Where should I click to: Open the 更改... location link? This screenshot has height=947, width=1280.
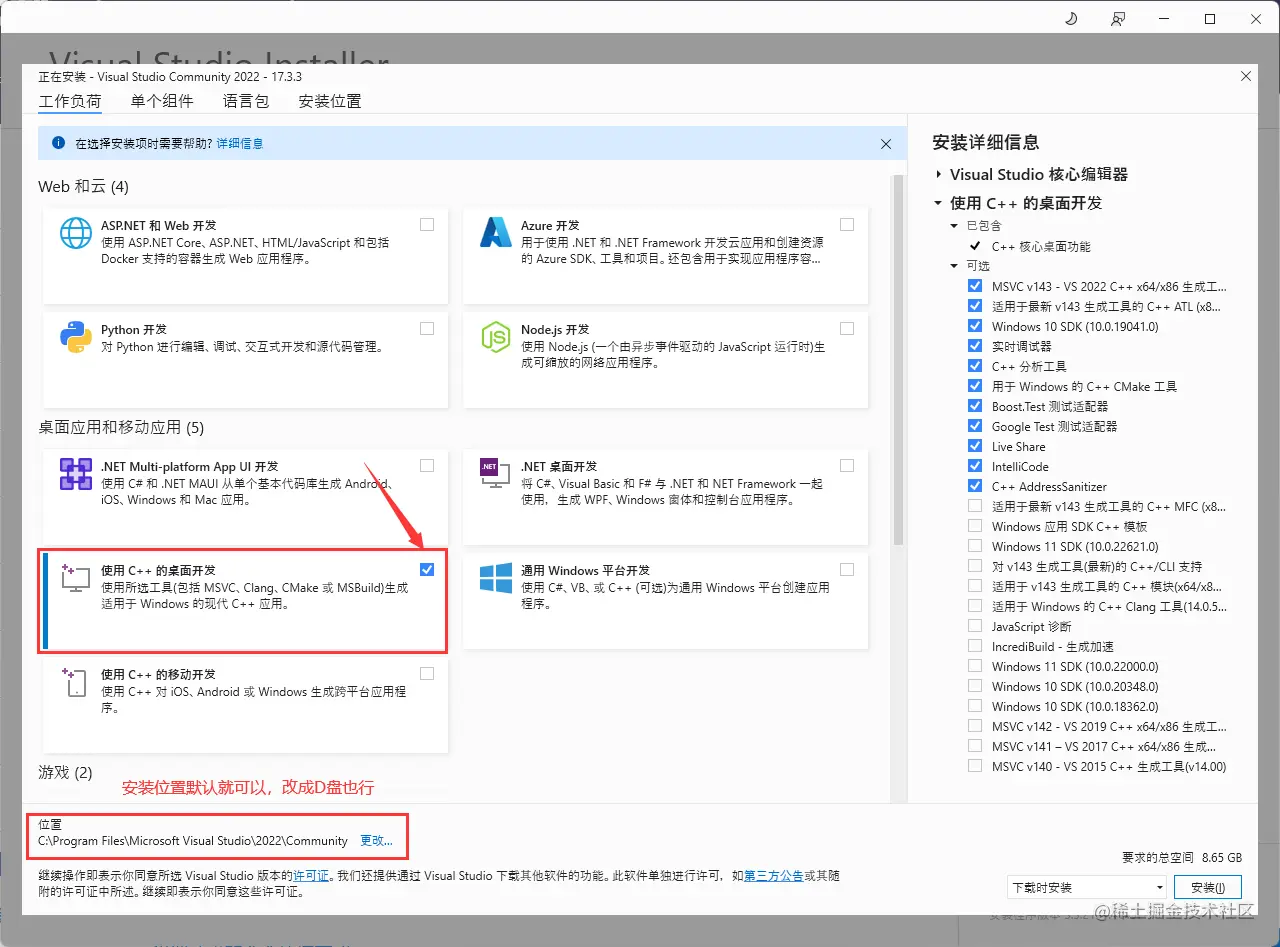[377, 841]
